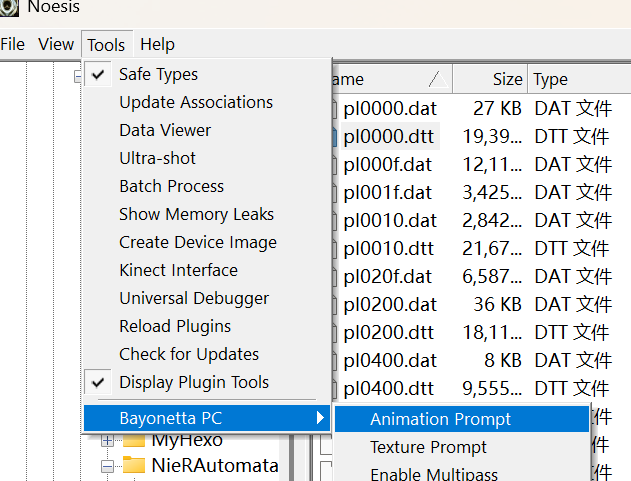
Task: Sort file list by Size column
Action: click(506, 79)
